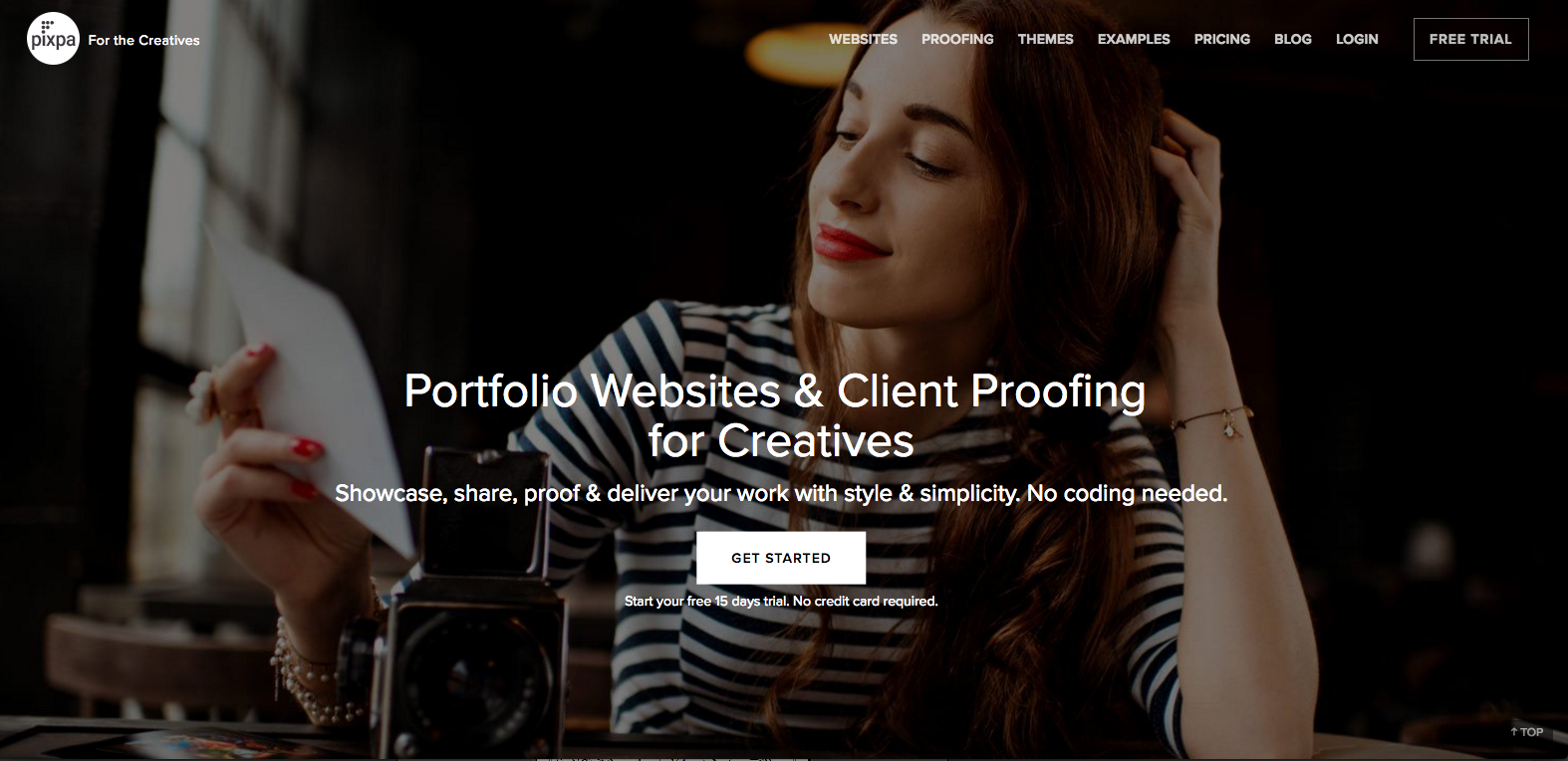The height and width of the screenshot is (761, 1568).
Task: Go to the PROOFING page
Action: tap(957, 39)
